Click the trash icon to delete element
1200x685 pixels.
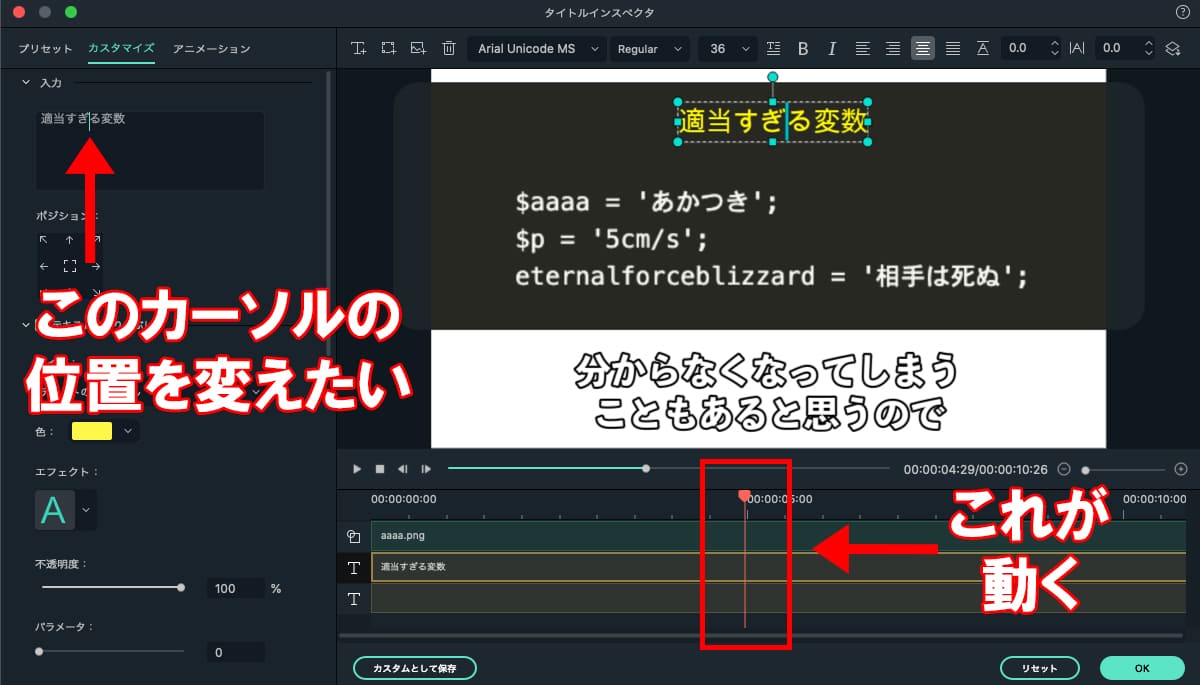pos(449,48)
